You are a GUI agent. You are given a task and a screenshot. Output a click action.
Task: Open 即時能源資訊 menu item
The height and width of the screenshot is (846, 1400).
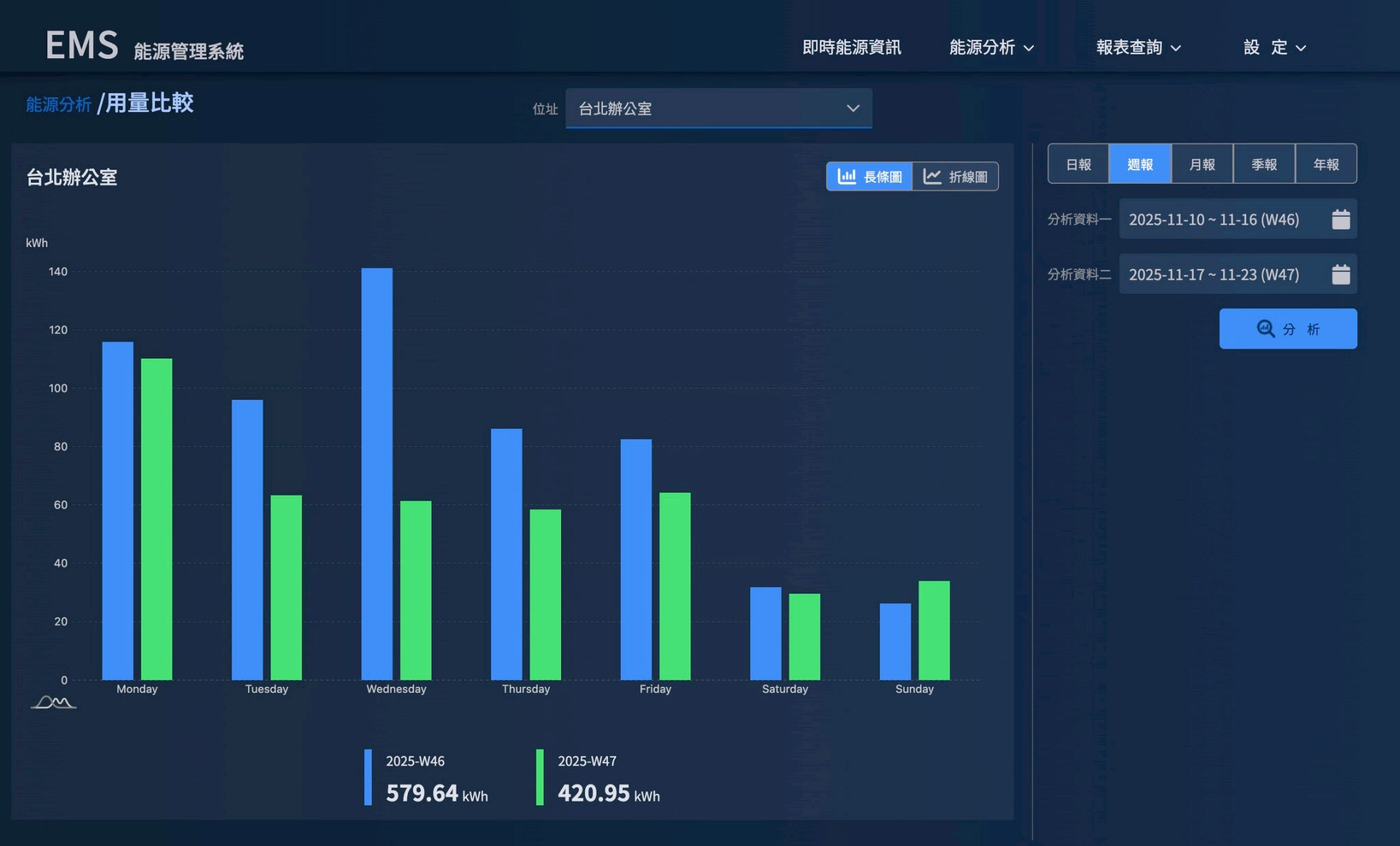click(x=852, y=47)
